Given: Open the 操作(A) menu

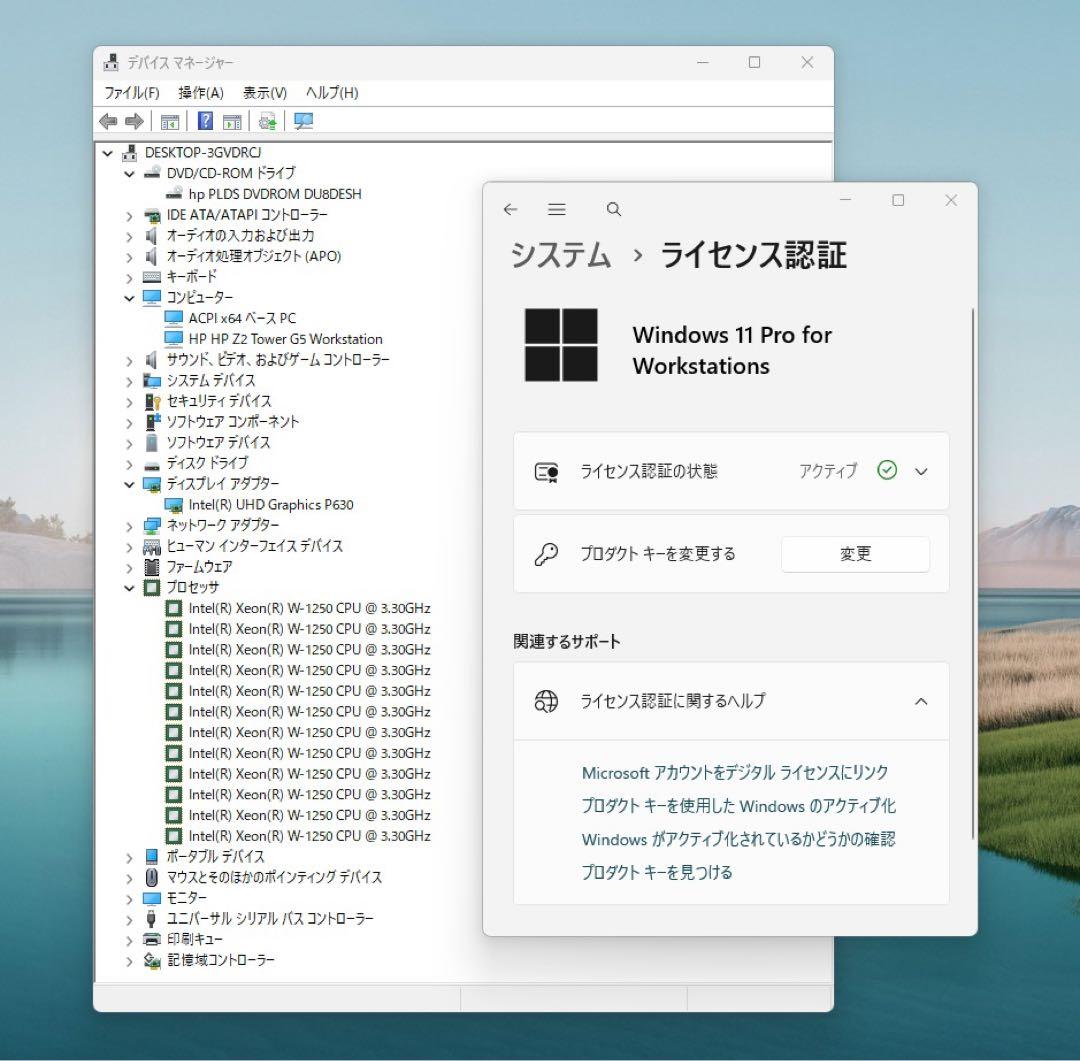Looking at the screenshot, I should point(201,92).
